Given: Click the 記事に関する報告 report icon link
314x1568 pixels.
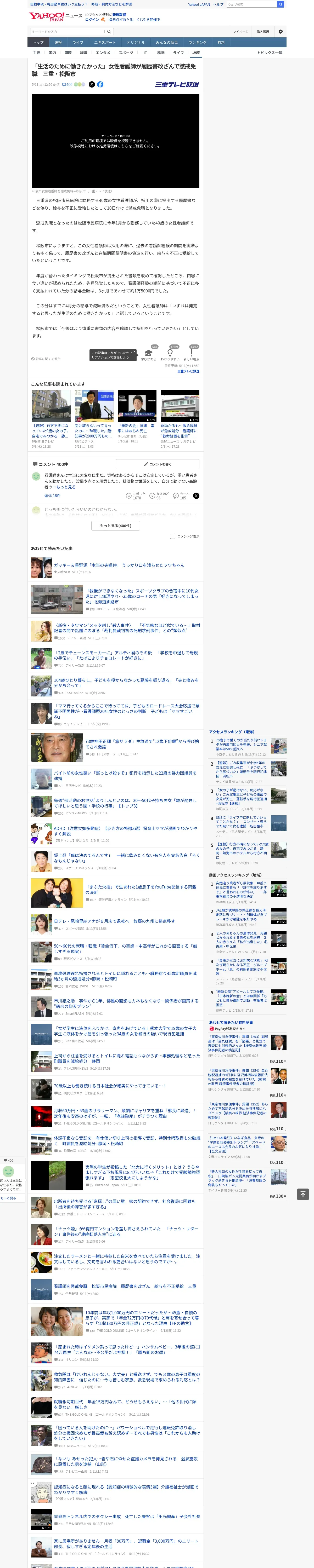Looking at the screenshot, I should coord(46,359).
